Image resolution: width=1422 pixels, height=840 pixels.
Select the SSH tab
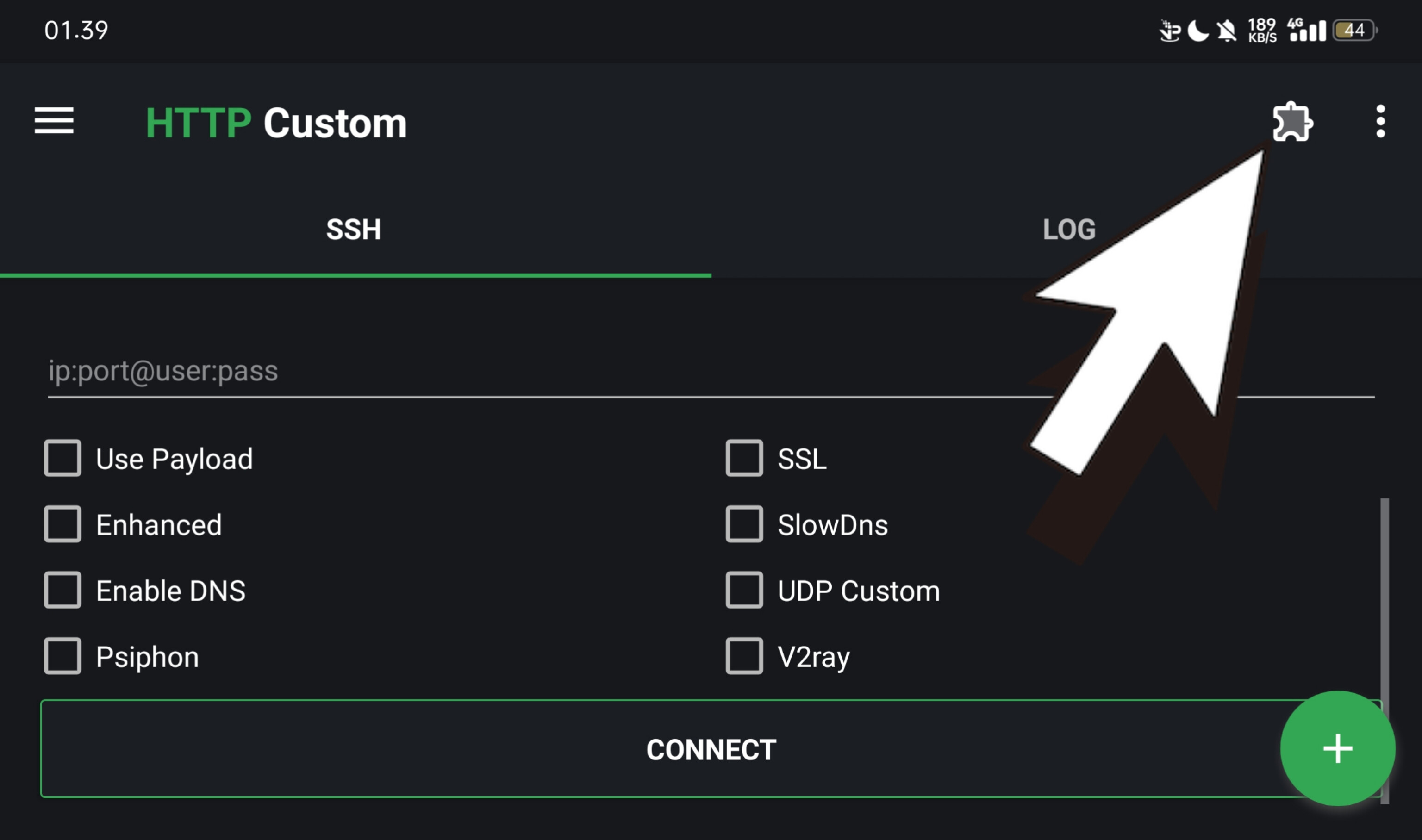pos(354,229)
